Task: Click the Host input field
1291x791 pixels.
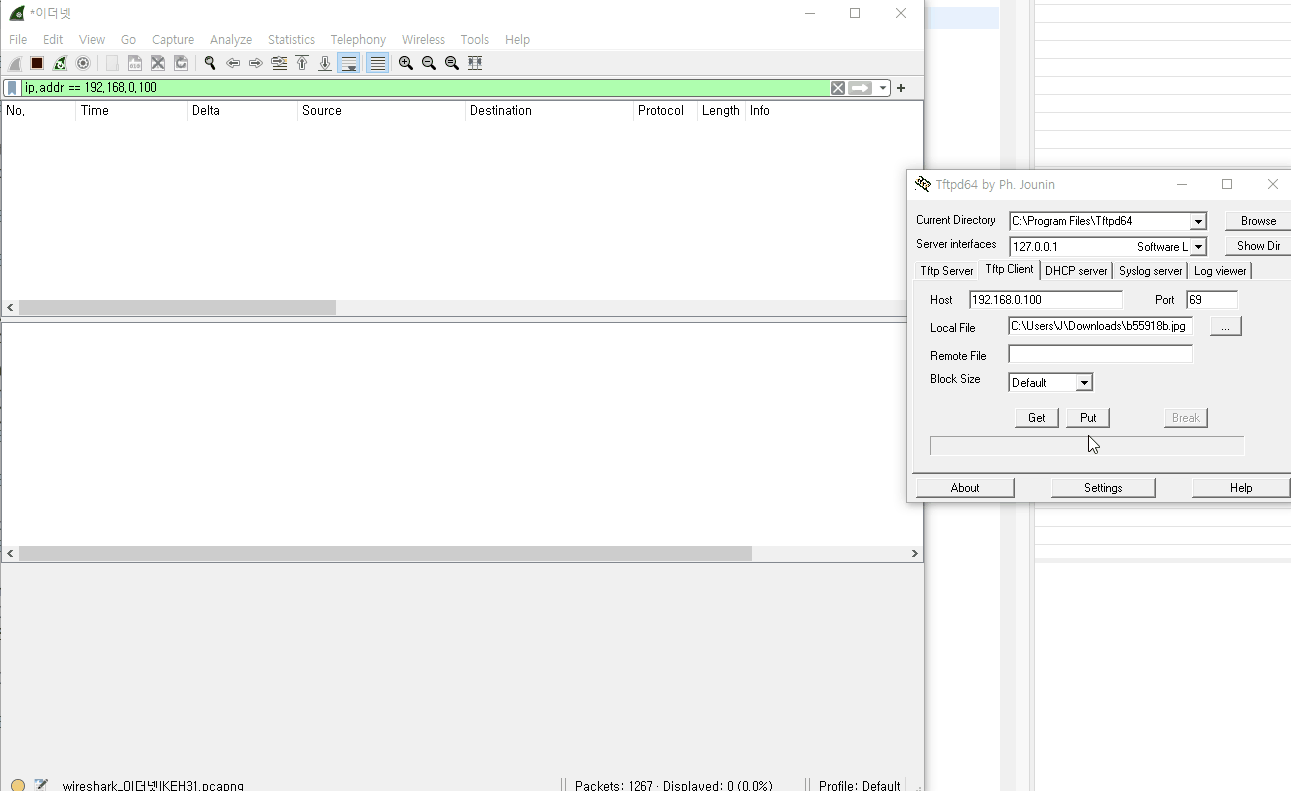Action: tap(1046, 300)
